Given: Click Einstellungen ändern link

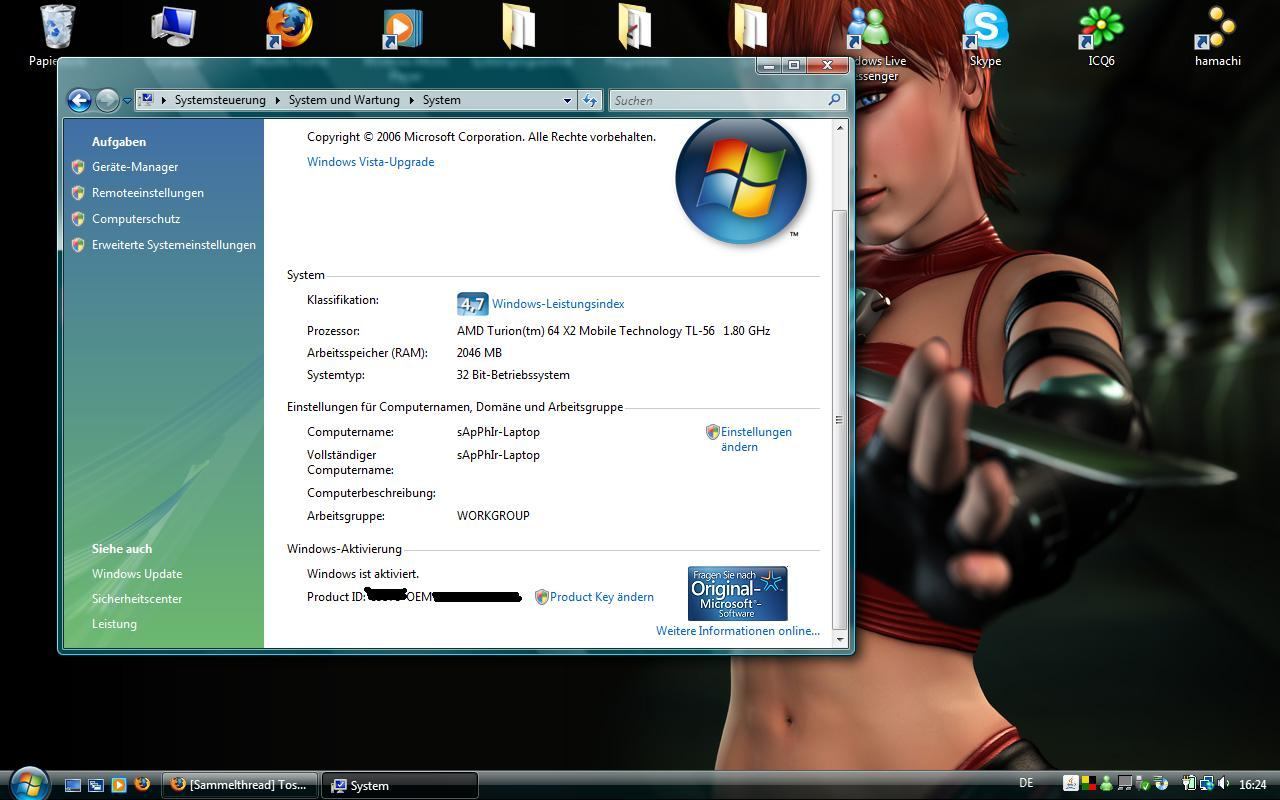Looking at the screenshot, I should point(756,439).
